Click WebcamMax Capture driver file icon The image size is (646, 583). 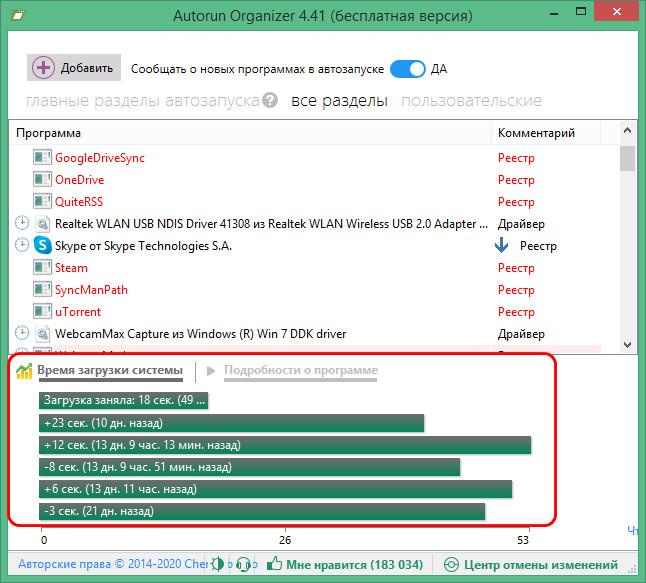click(42, 333)
